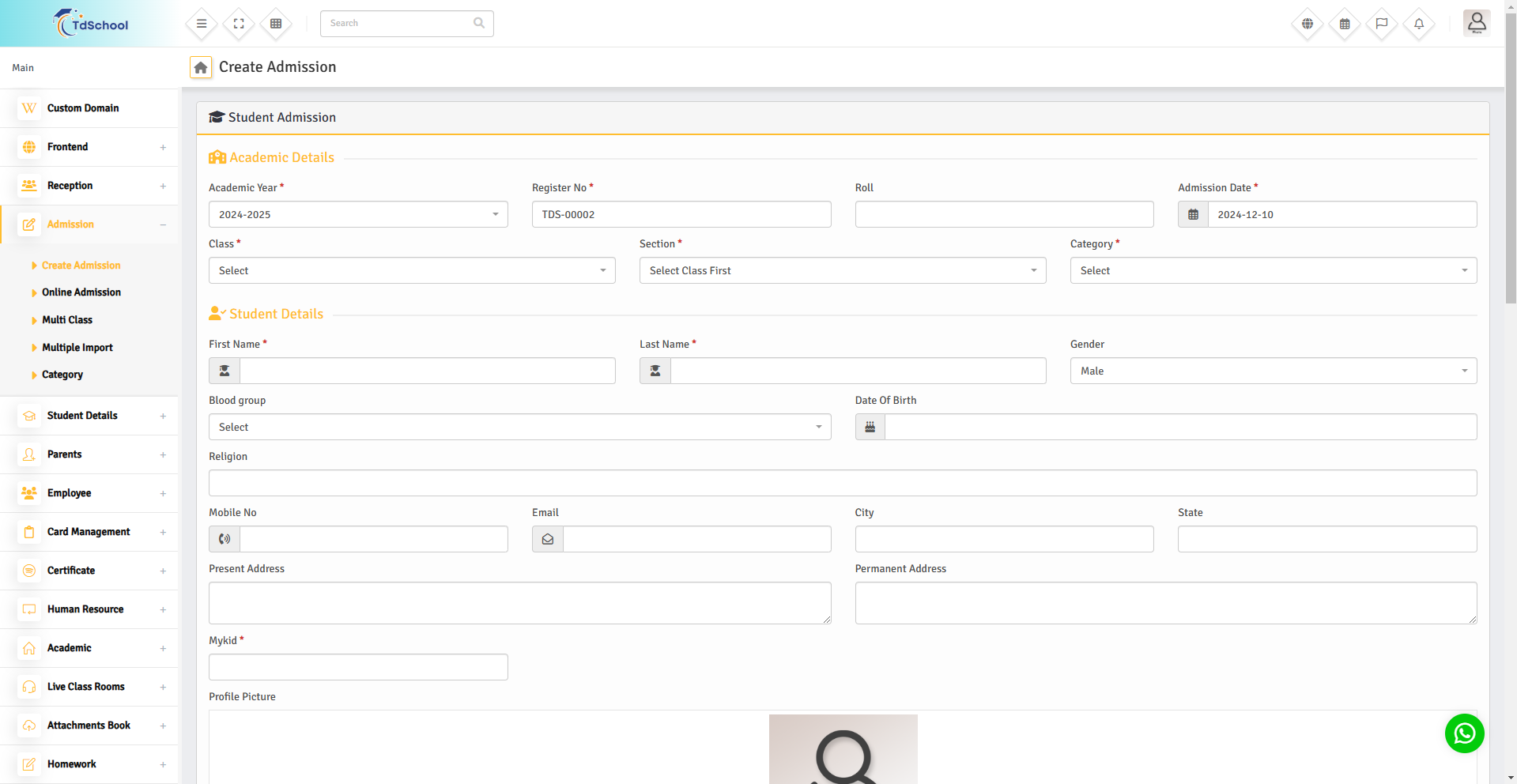The image size is (1517, 784).
Task: Open the Class select dropdown
Action: pyautogui.click(x=412, y=271)
